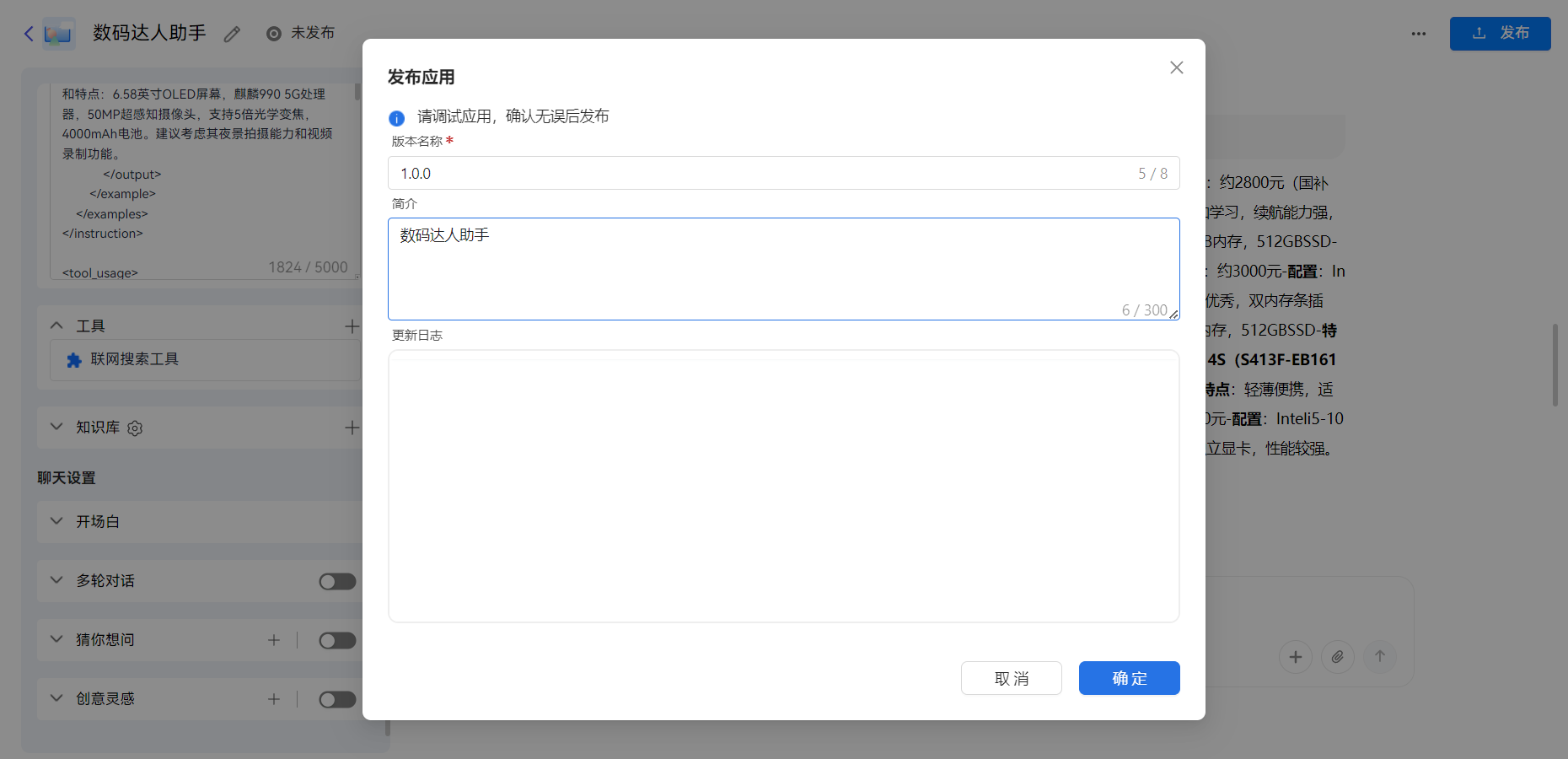The height and width of the screenshot is (759, 1568).
Task: Add a 猜你想问 item with plus
Action: [x=274, y=640]
